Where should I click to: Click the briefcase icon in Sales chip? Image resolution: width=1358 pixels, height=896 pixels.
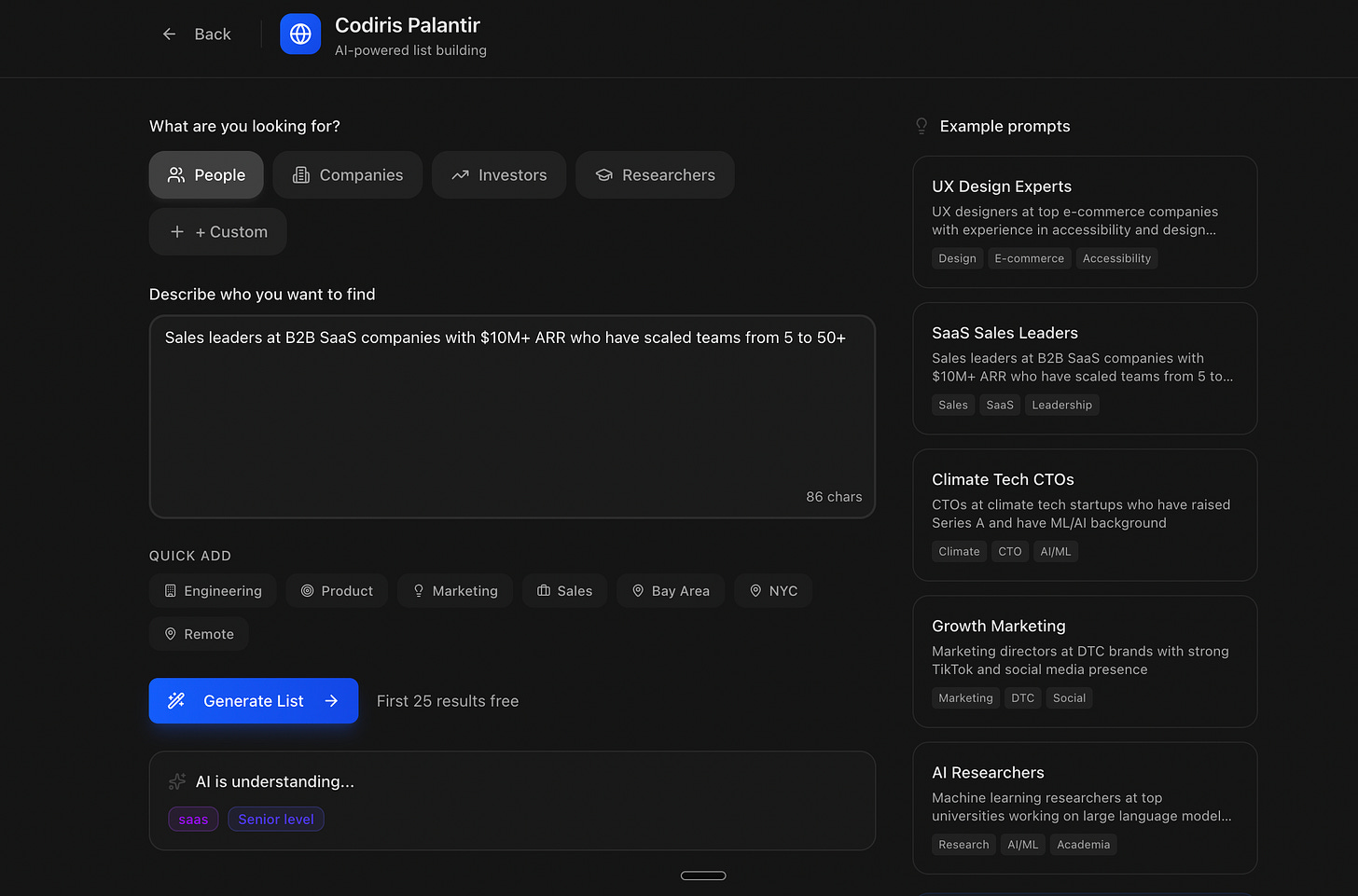pos(544,591)
